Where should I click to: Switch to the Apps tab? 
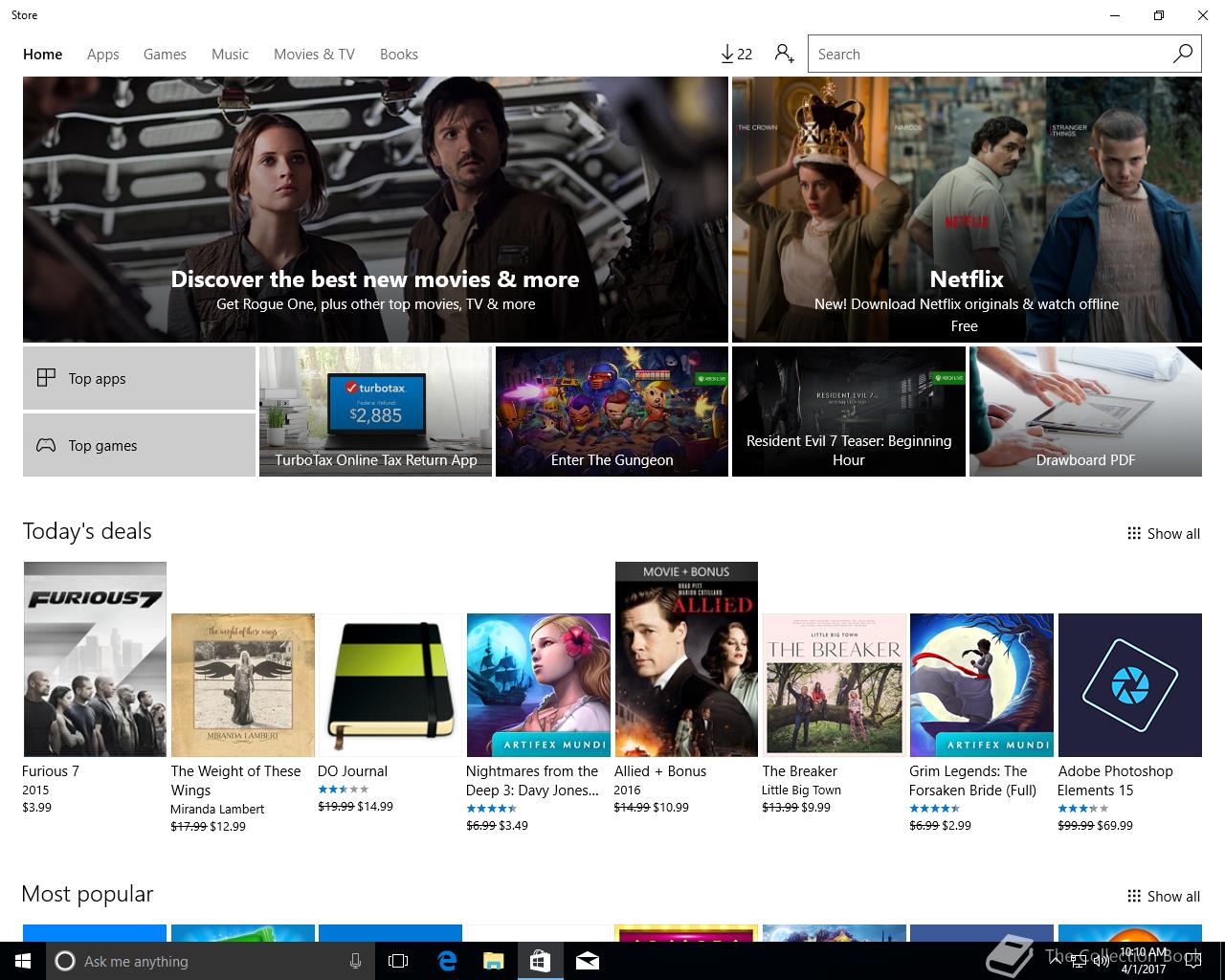tap(103, 55)
